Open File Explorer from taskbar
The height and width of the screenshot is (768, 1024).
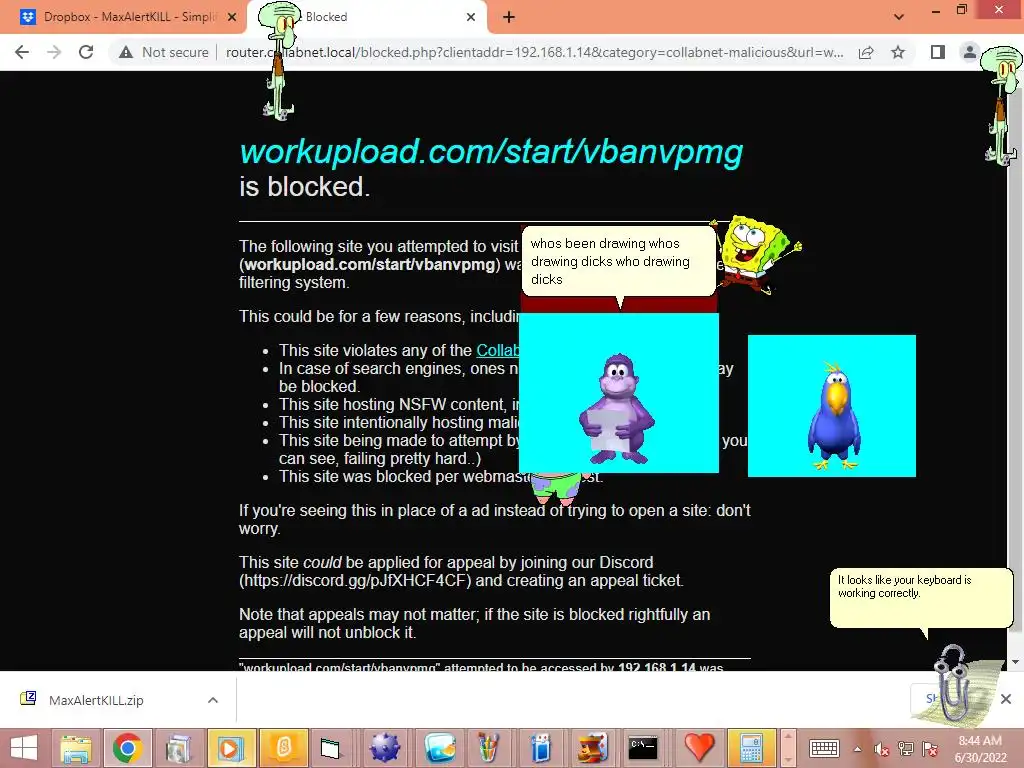(76, 748)
